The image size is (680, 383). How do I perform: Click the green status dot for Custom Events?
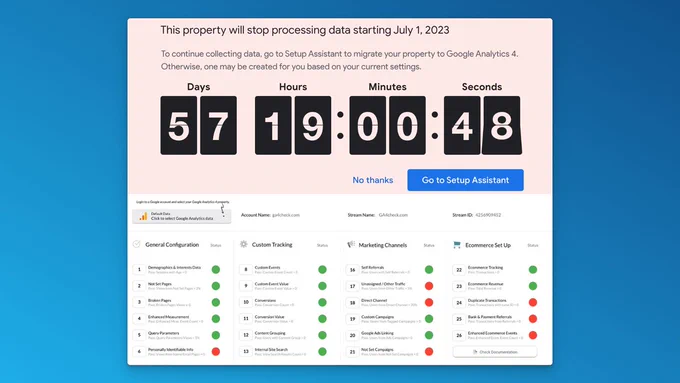[x=322, y=269]
